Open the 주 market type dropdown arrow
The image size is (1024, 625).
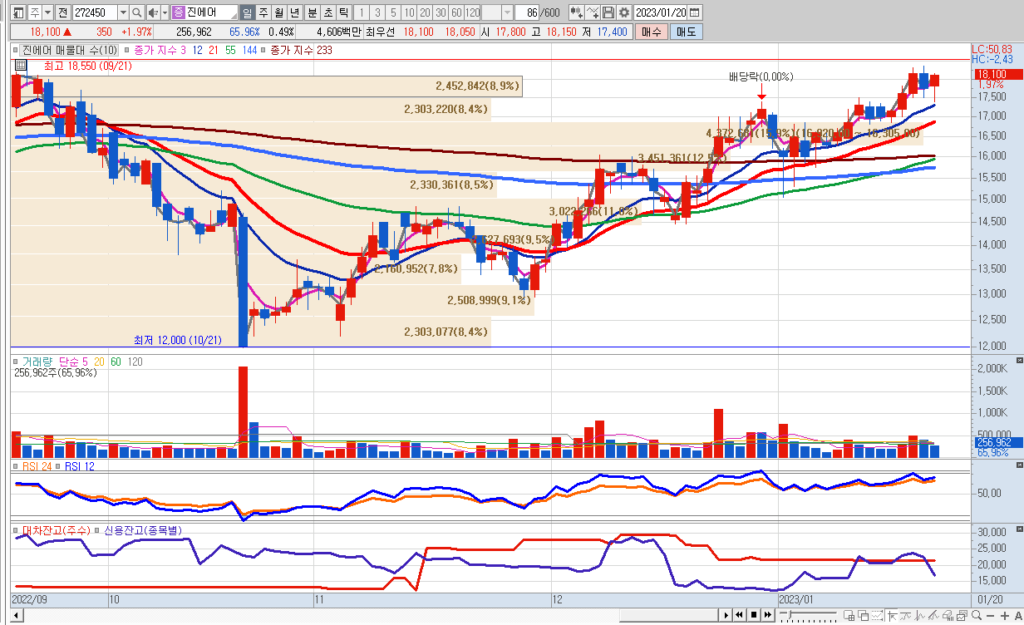(x=47, y=13)
